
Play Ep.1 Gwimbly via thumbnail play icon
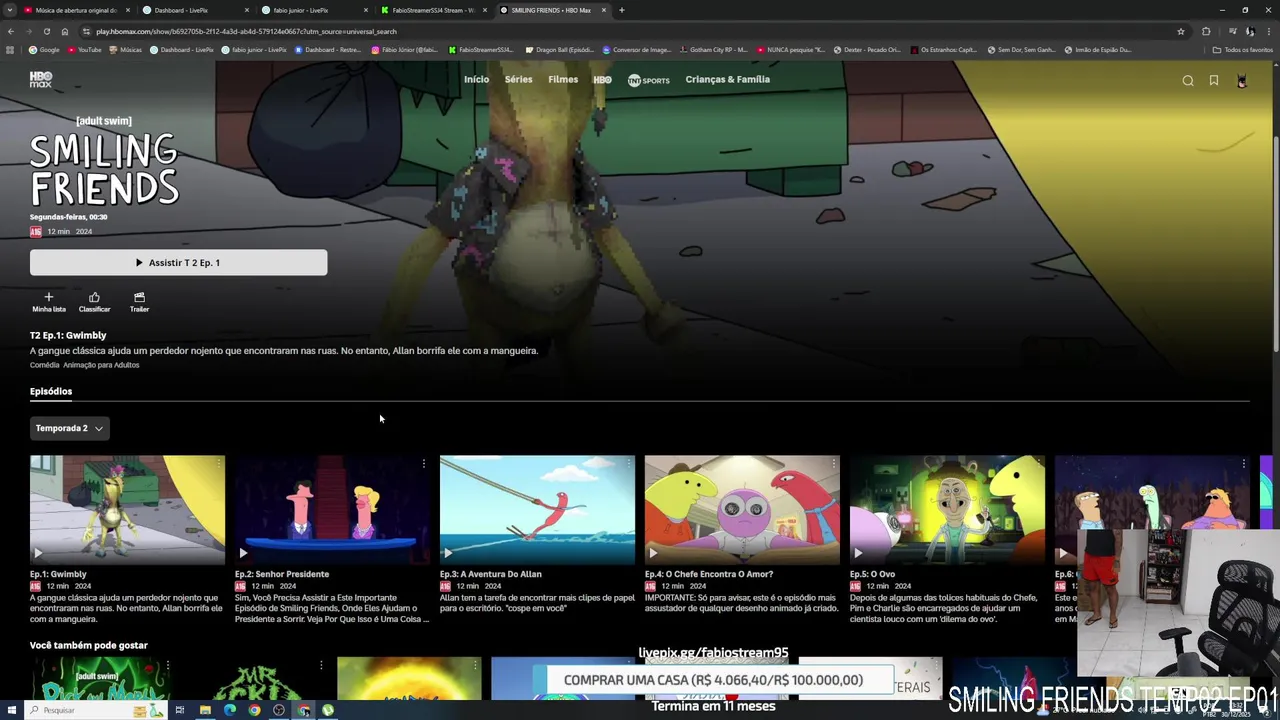pyautogui.click(x=39, y=553)
